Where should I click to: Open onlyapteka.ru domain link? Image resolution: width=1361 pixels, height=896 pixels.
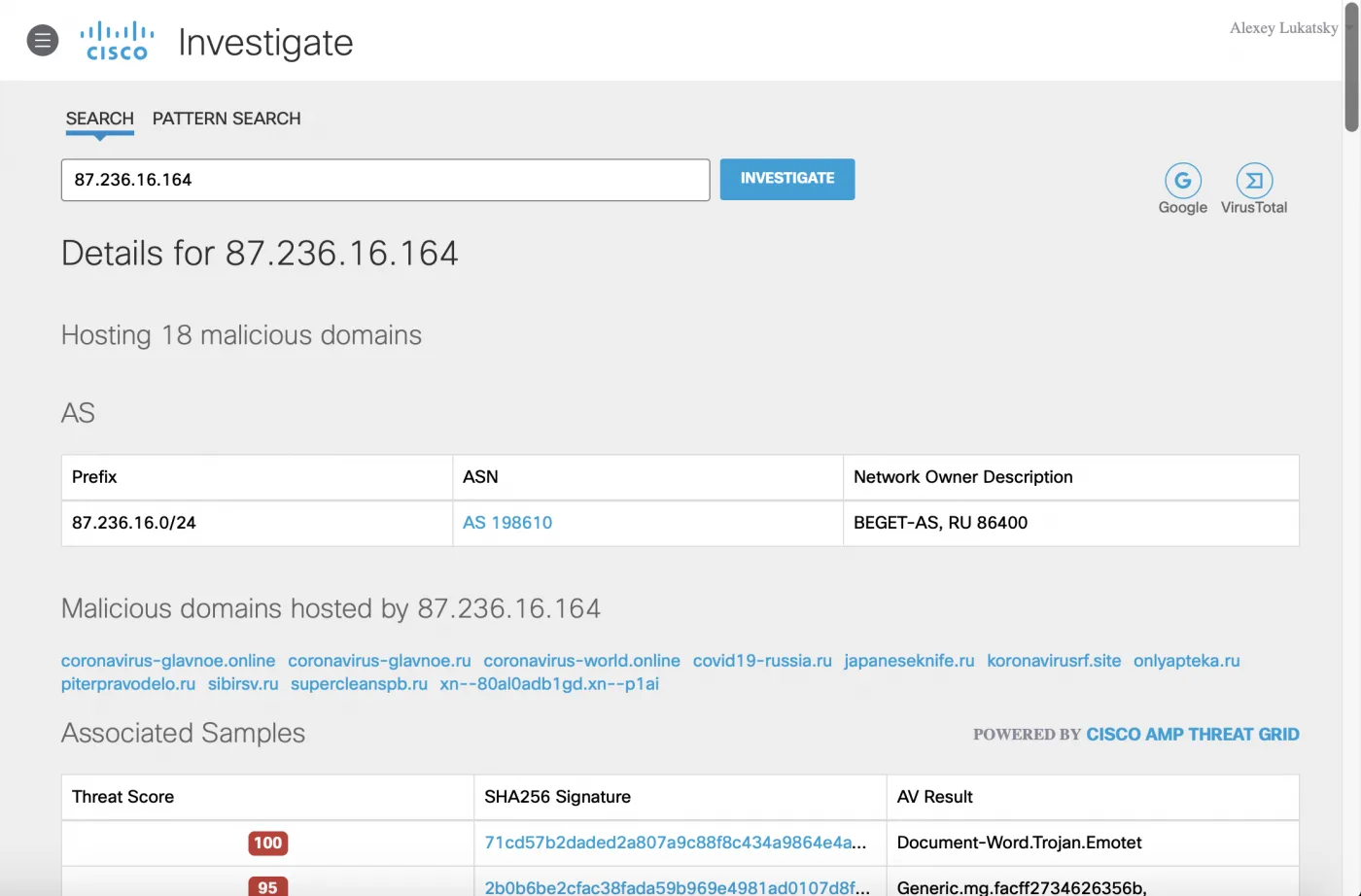click(1187, 661)
